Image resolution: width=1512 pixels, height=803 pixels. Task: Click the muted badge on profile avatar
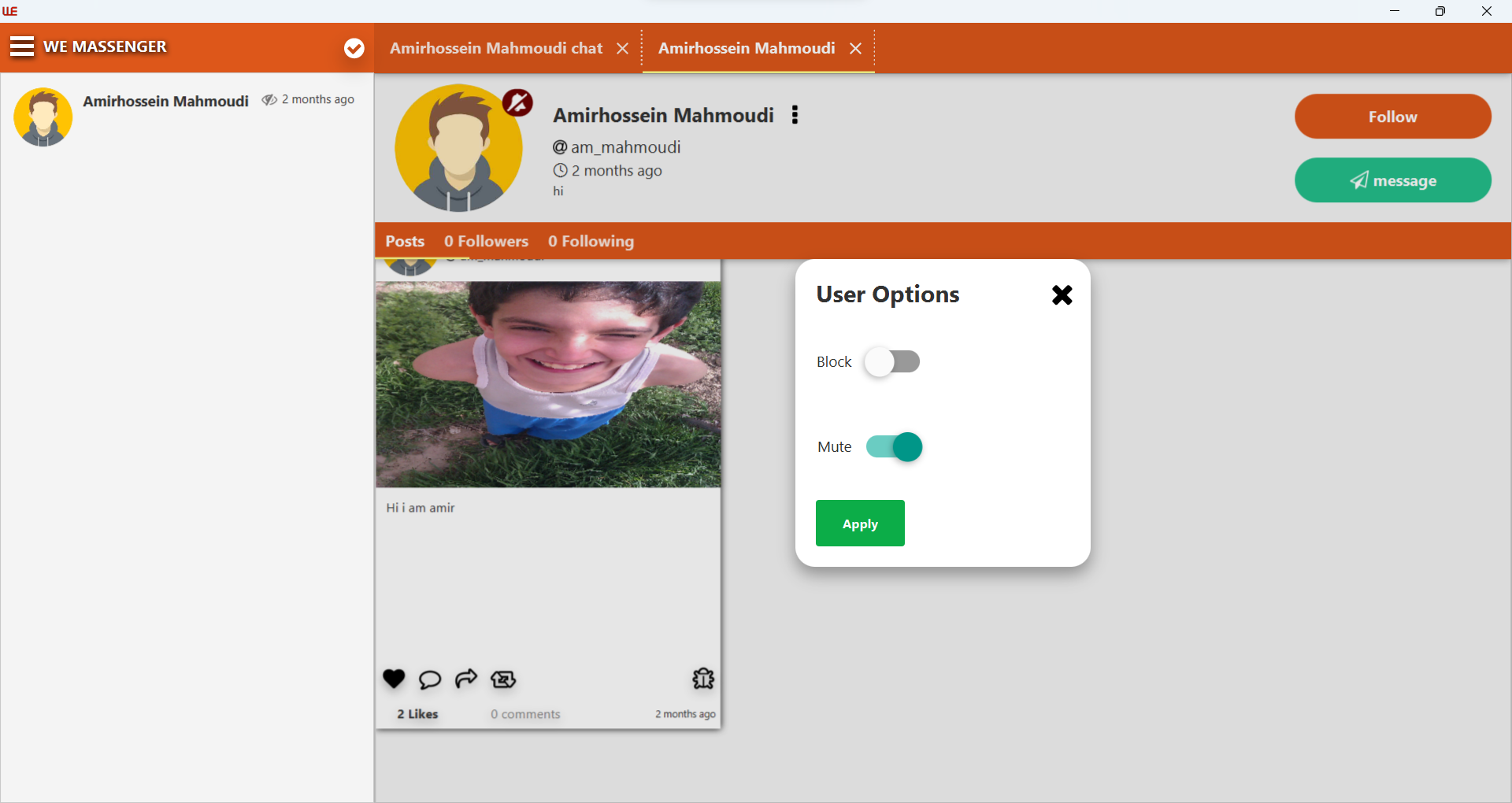[x=517, y=102]
